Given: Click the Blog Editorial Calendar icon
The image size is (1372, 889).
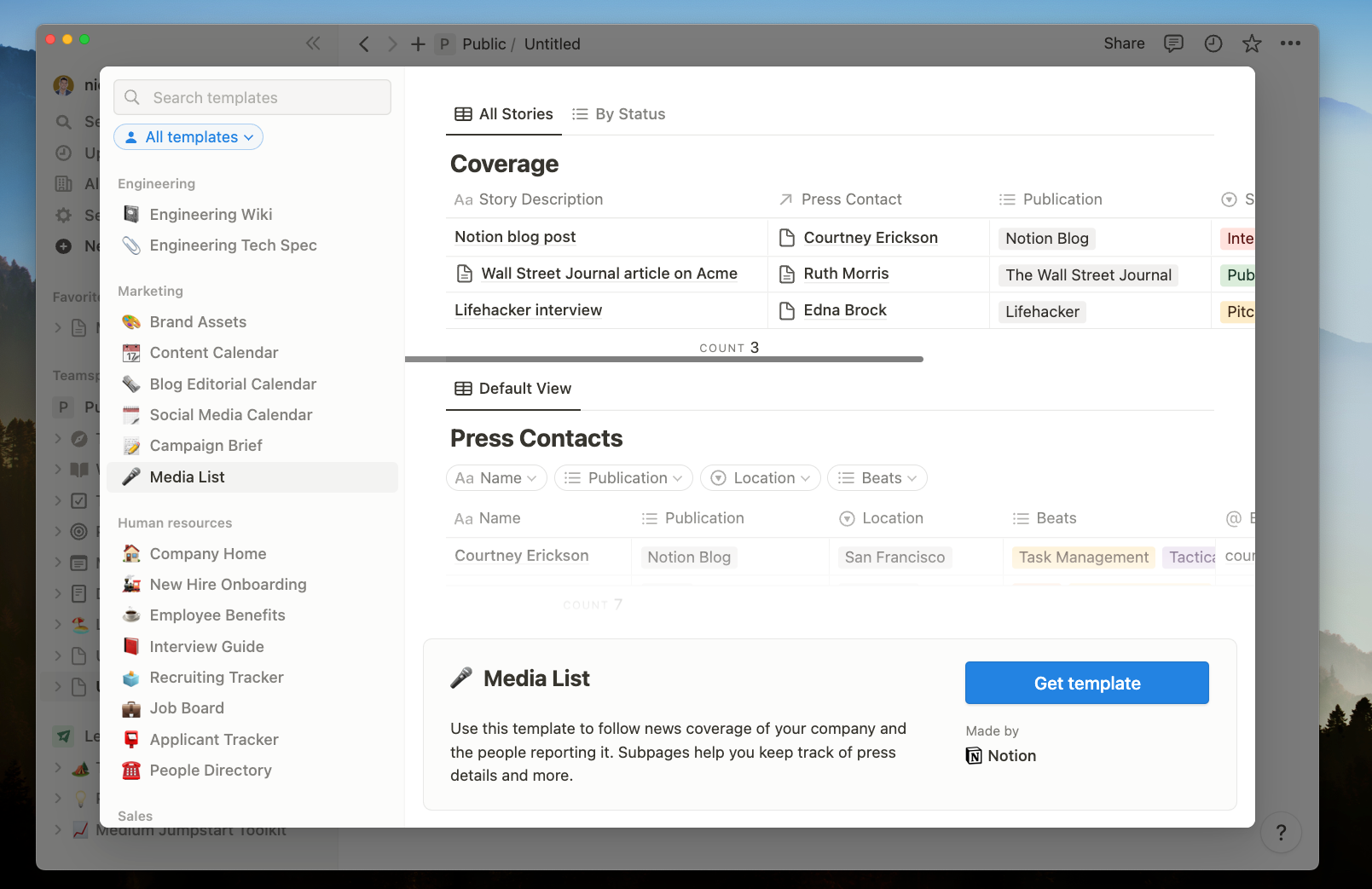Looking at the screenshot, I should (131, 384).
